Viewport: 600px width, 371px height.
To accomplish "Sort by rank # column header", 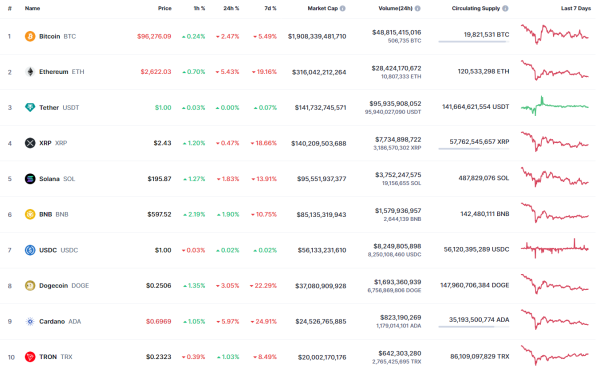I will point(10,8).
